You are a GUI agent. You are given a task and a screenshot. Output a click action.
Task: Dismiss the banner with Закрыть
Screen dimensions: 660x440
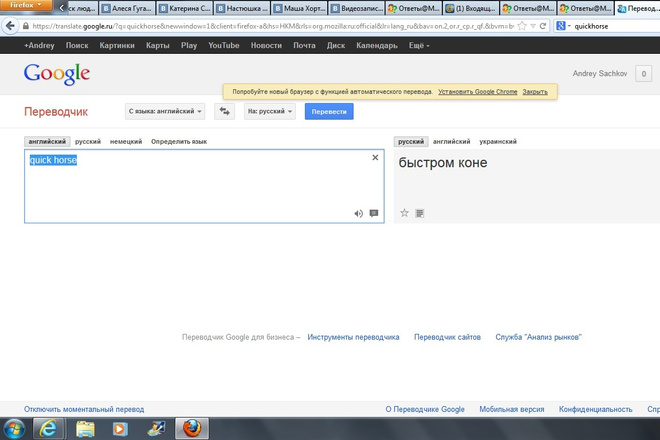click(x=535, y=91)
